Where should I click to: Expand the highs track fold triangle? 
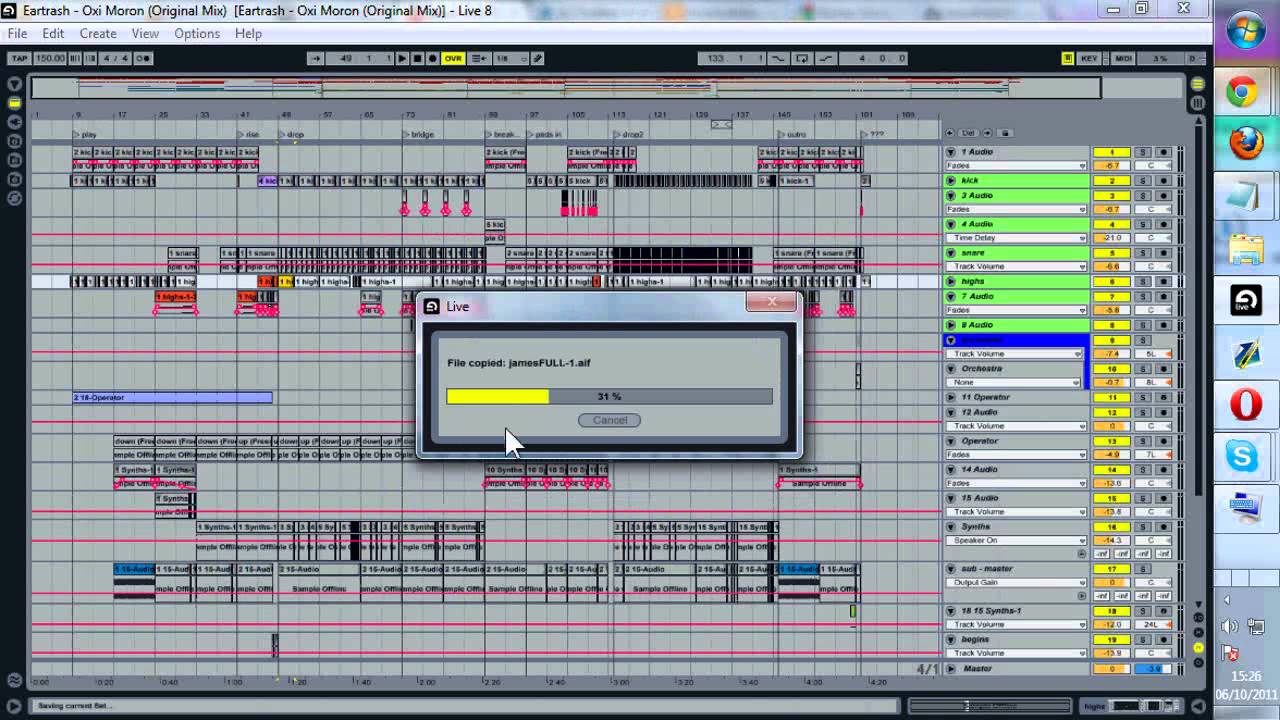[951, 282]
